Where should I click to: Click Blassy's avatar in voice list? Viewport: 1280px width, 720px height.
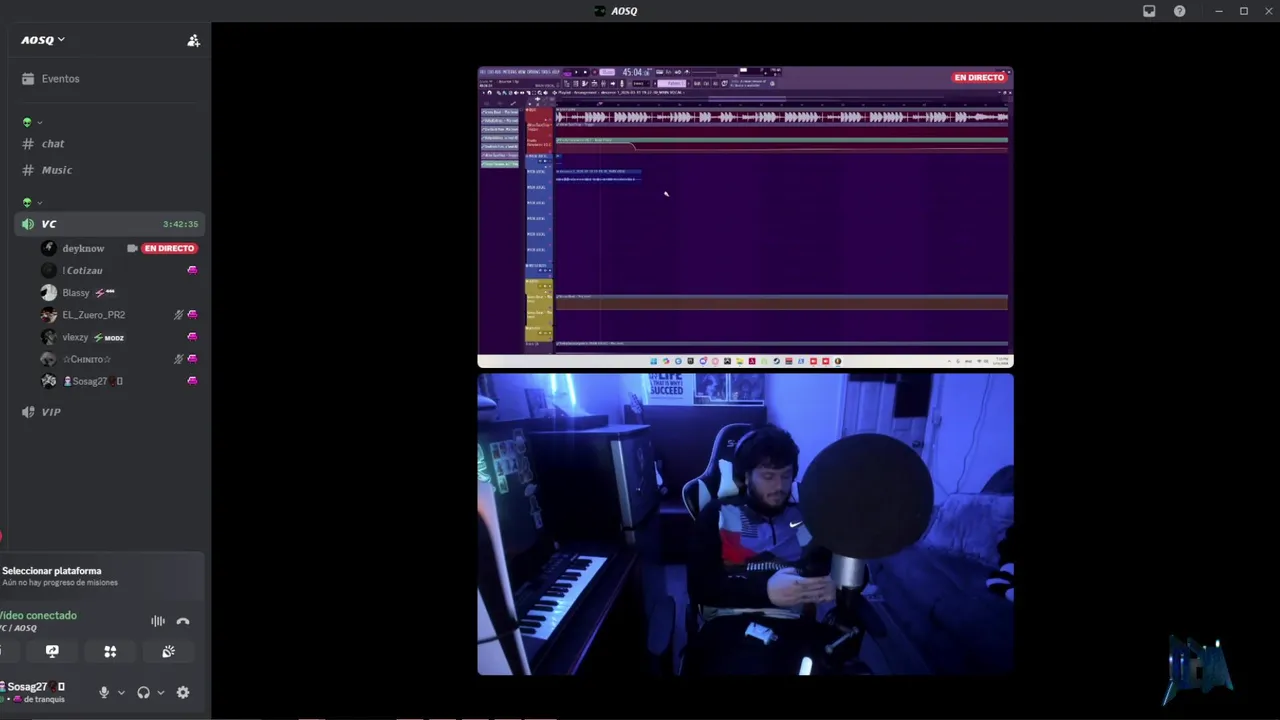(48, 292)
